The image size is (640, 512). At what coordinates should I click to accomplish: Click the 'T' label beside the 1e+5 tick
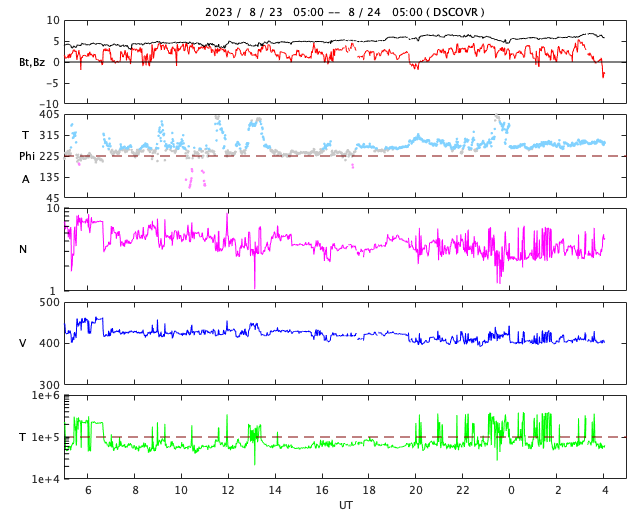23,437
